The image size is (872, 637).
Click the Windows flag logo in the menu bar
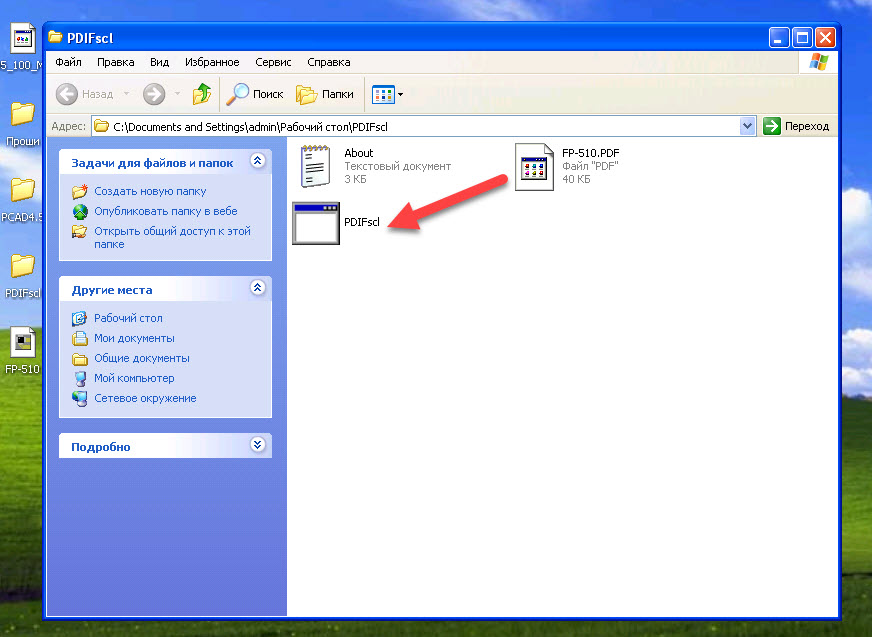pos(819,62)
